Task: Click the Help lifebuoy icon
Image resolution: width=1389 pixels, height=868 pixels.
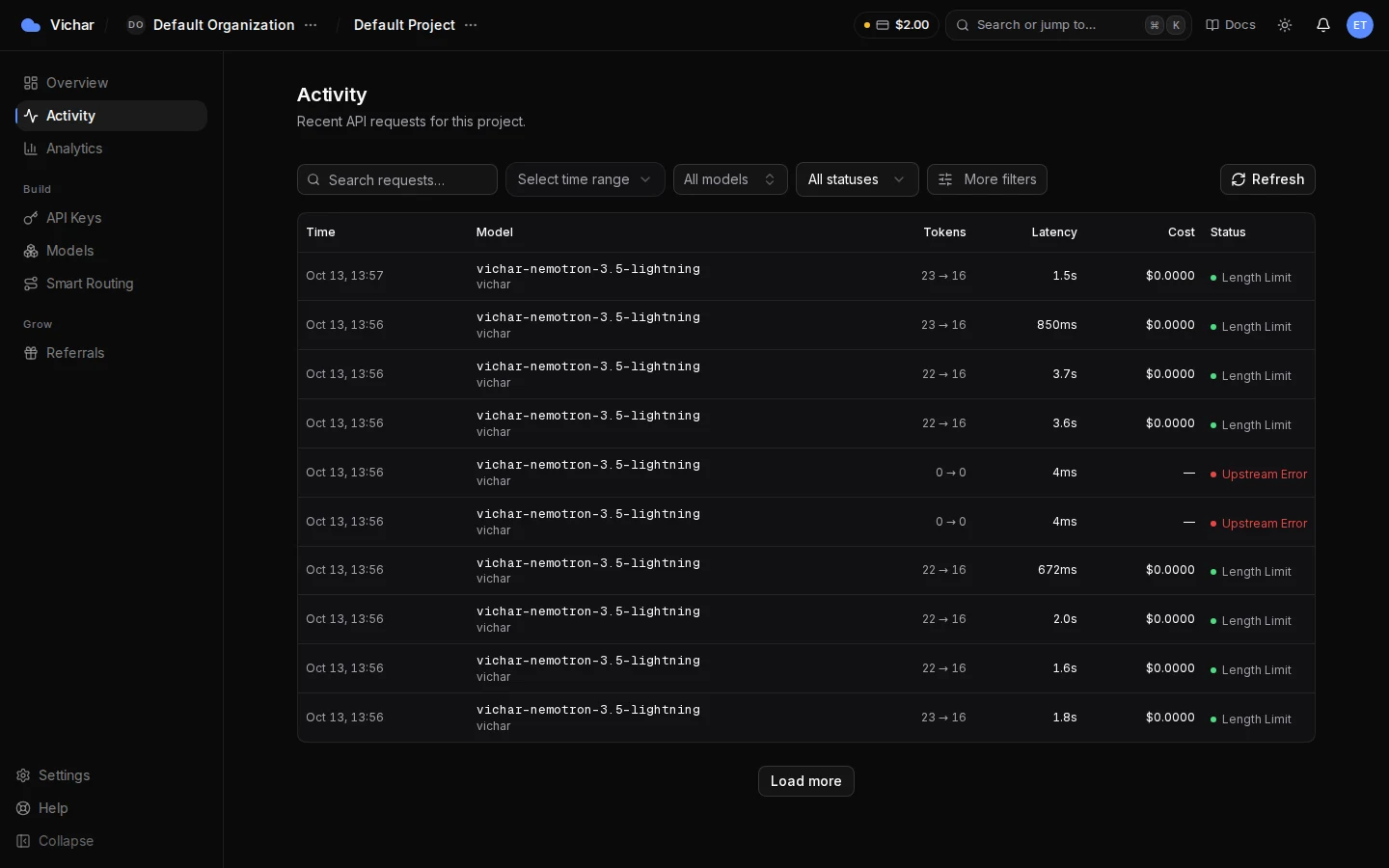Action: [x=23, y=808]
